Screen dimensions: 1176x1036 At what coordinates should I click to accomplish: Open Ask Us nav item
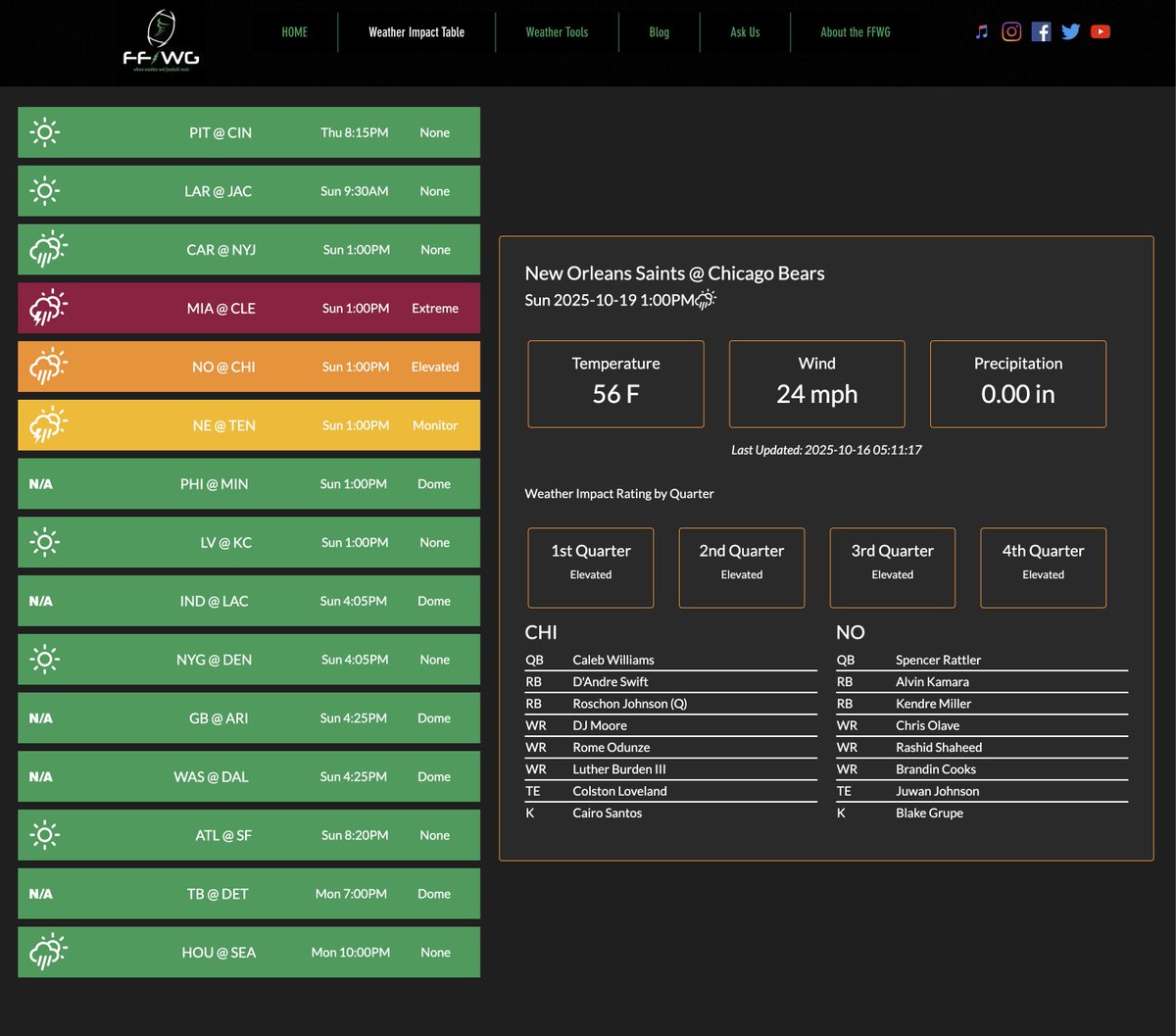coord(745,31)
